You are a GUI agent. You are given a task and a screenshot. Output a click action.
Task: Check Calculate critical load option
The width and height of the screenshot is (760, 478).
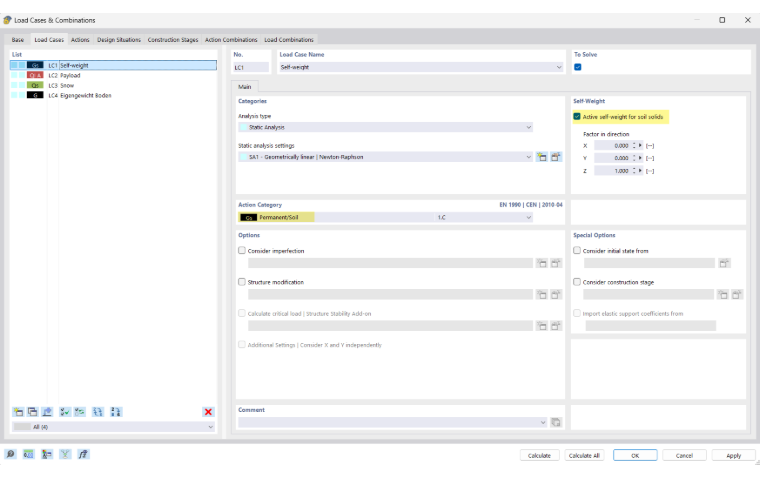[242, 313]
